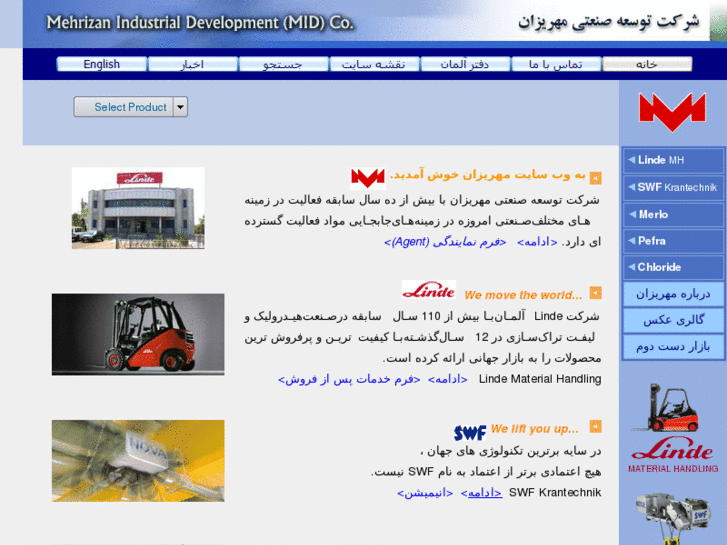Open the دفتر آلمان (Germany office) item

(465, 64)
